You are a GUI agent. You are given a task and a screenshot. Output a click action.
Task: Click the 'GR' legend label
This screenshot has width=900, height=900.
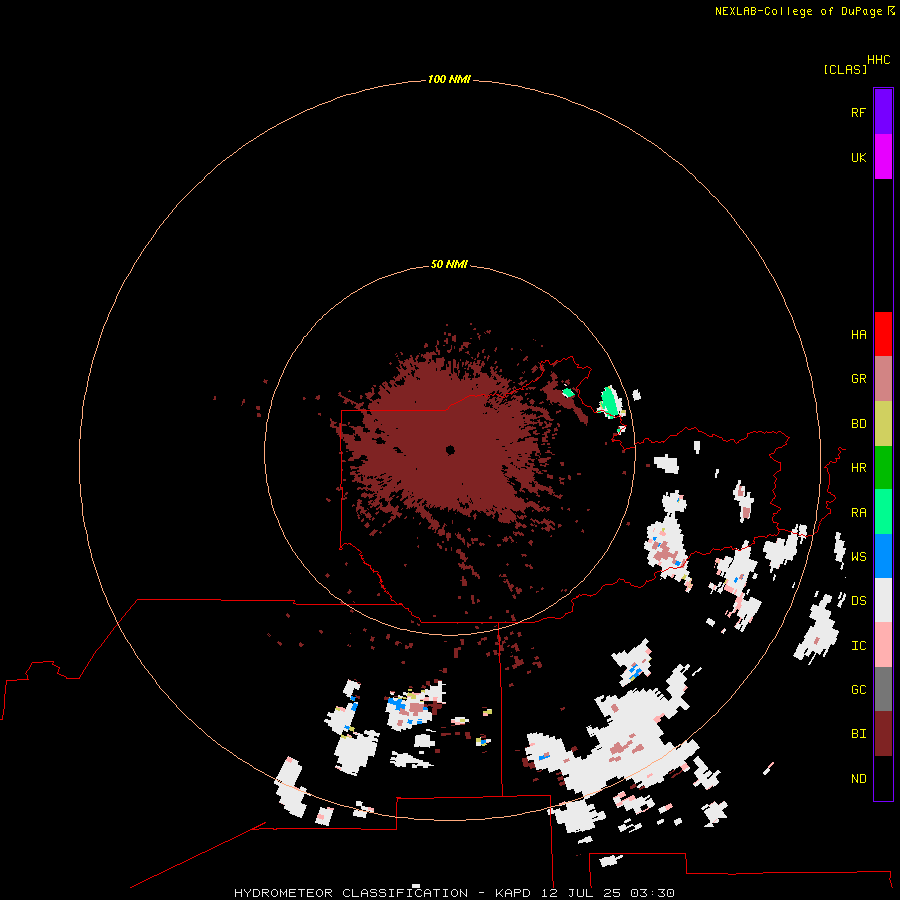pyautogui.click(x=858, y=379)
